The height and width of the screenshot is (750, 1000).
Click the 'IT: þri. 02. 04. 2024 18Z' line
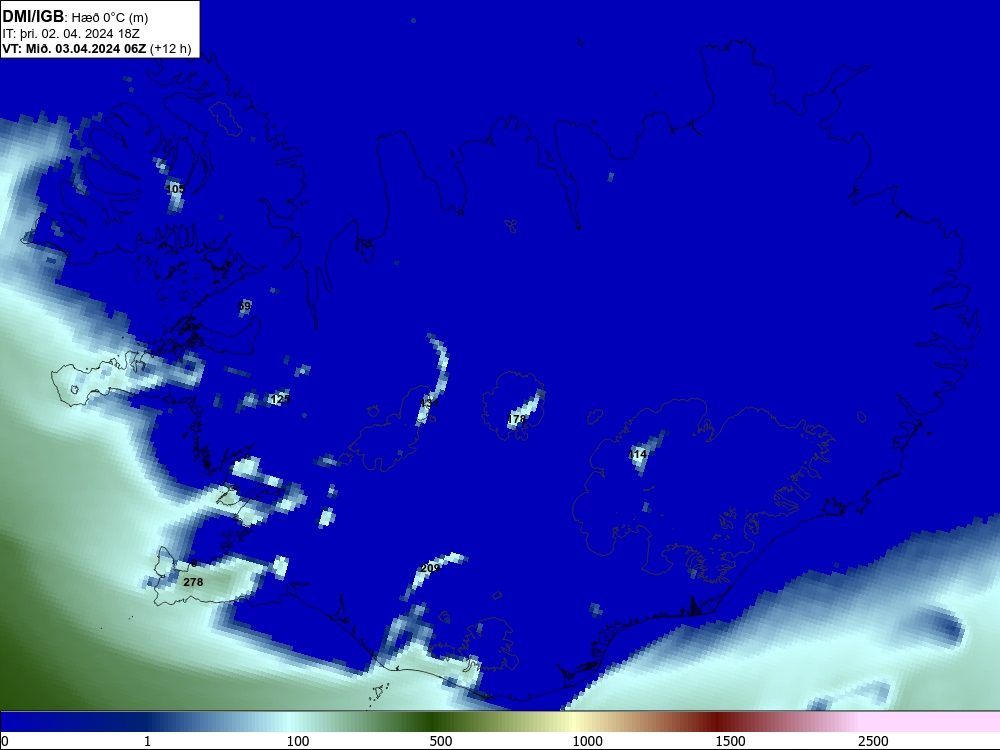pos(71,34)
